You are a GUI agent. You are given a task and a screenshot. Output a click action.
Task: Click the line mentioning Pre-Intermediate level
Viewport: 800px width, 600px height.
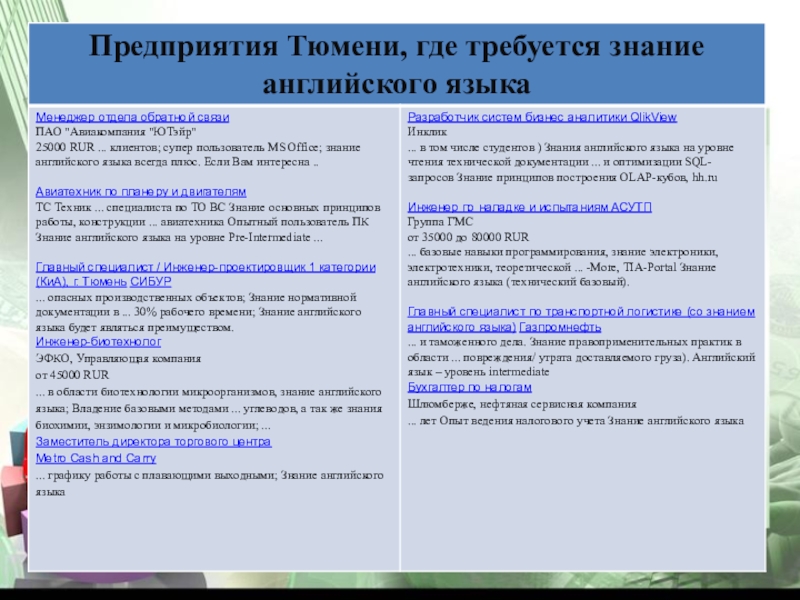[x=179, y=238]
